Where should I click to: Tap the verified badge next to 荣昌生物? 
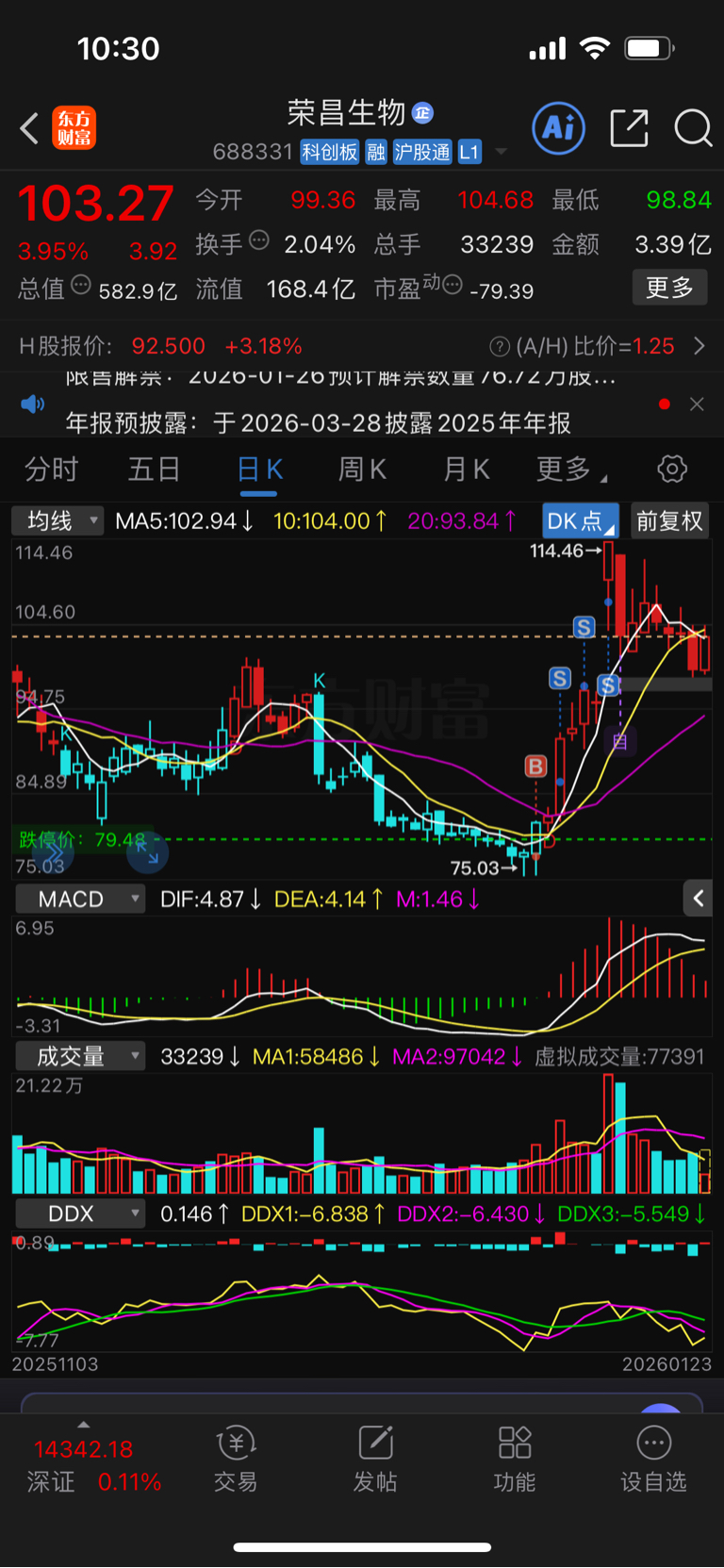[x=423, y=112]
